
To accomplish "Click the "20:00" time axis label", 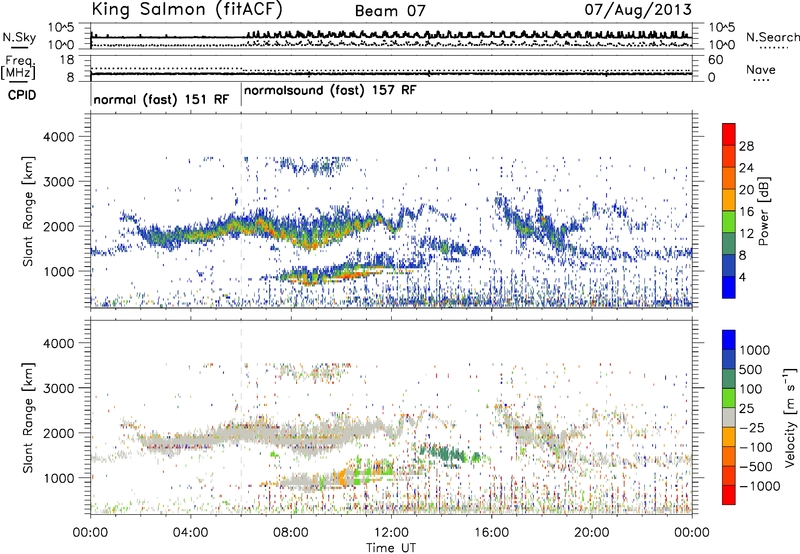I will coord(592,533).
